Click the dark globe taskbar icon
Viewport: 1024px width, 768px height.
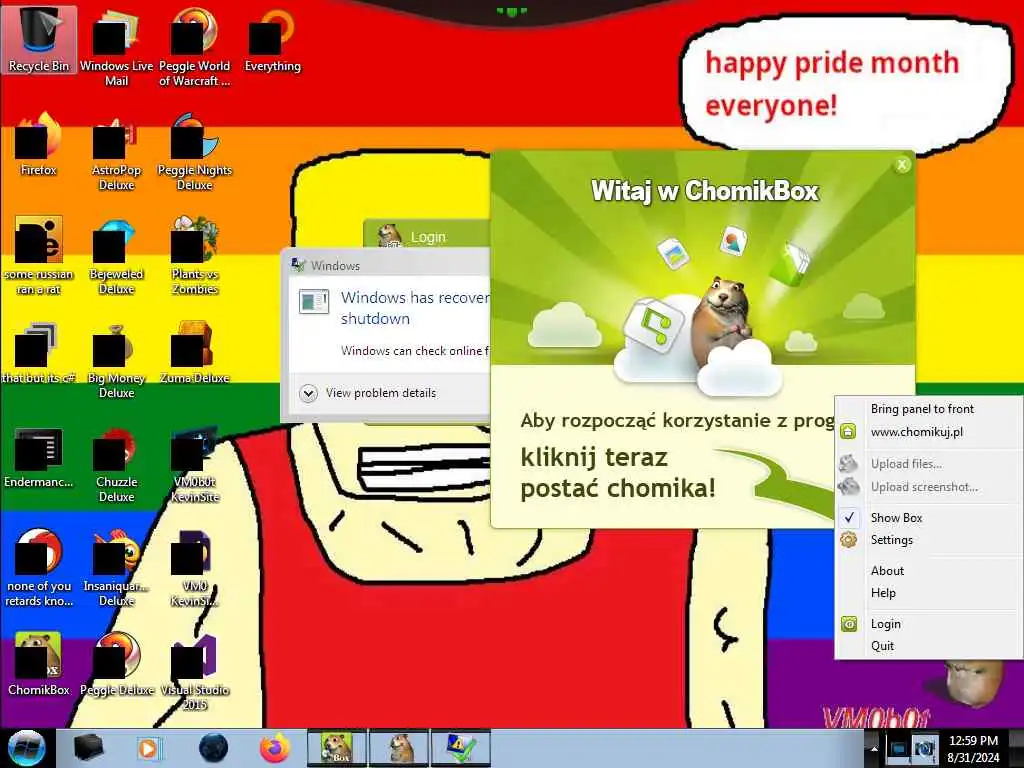(213, 748)
